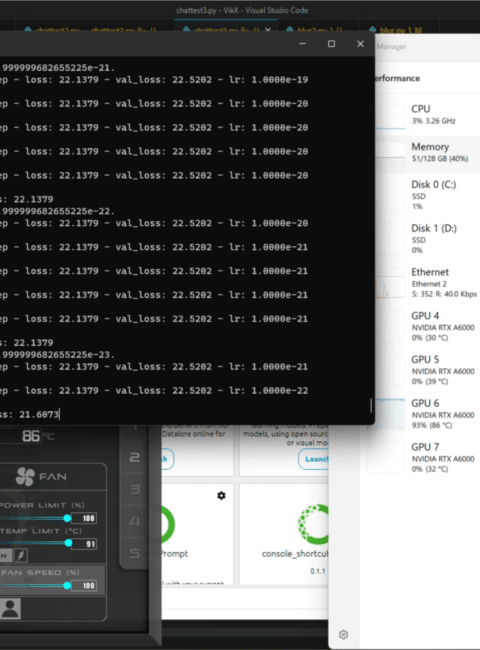The image size is (480, 650).
Task: Click the VS Code window title text
Action: (242, 10)
